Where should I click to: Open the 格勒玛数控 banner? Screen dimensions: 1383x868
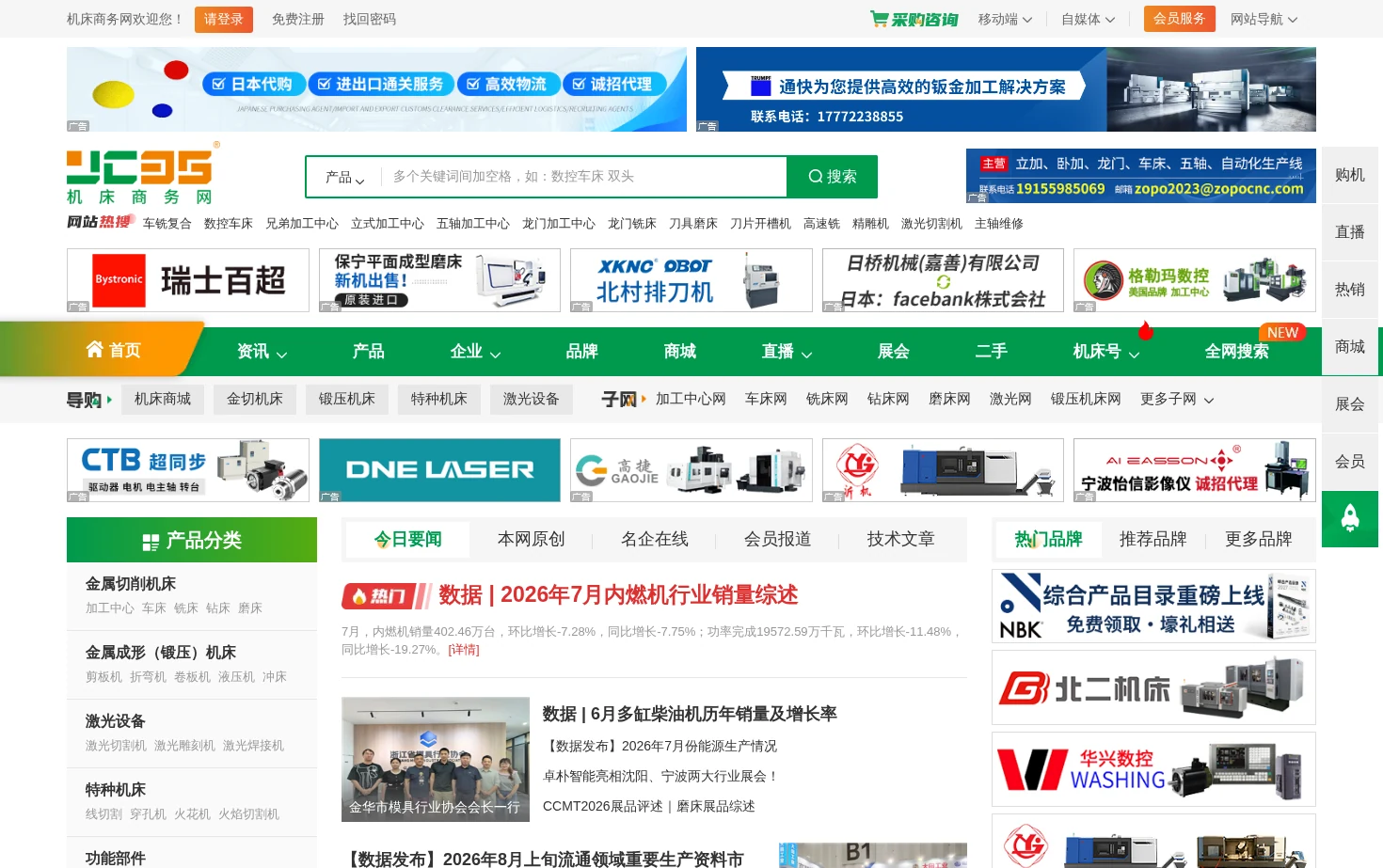[x=1195, y=280]
